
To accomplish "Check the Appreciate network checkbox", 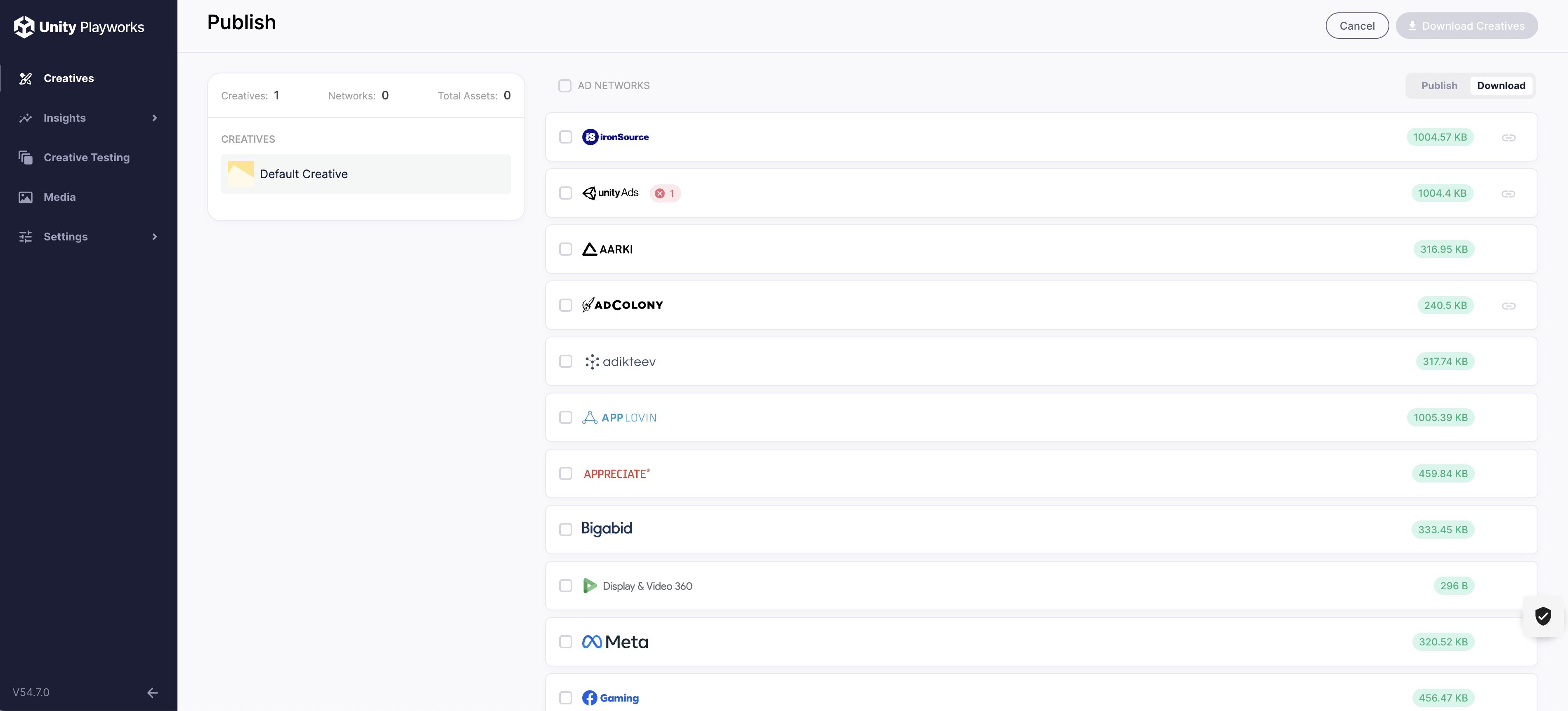I will tap(565, 473).
